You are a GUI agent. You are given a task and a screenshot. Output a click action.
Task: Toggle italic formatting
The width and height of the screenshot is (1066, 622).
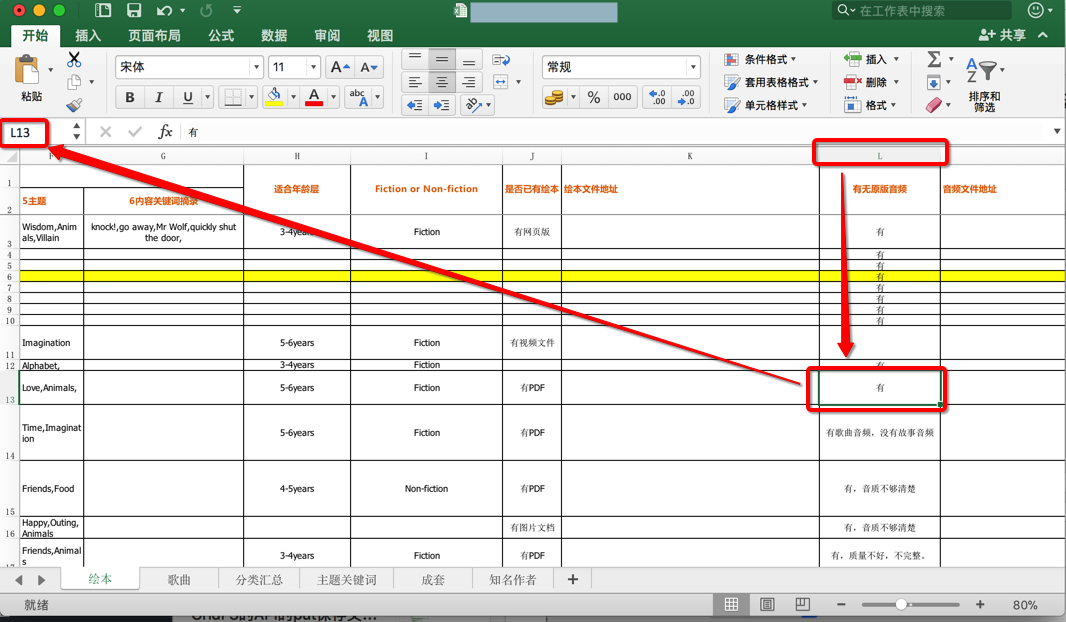point(158,97)
